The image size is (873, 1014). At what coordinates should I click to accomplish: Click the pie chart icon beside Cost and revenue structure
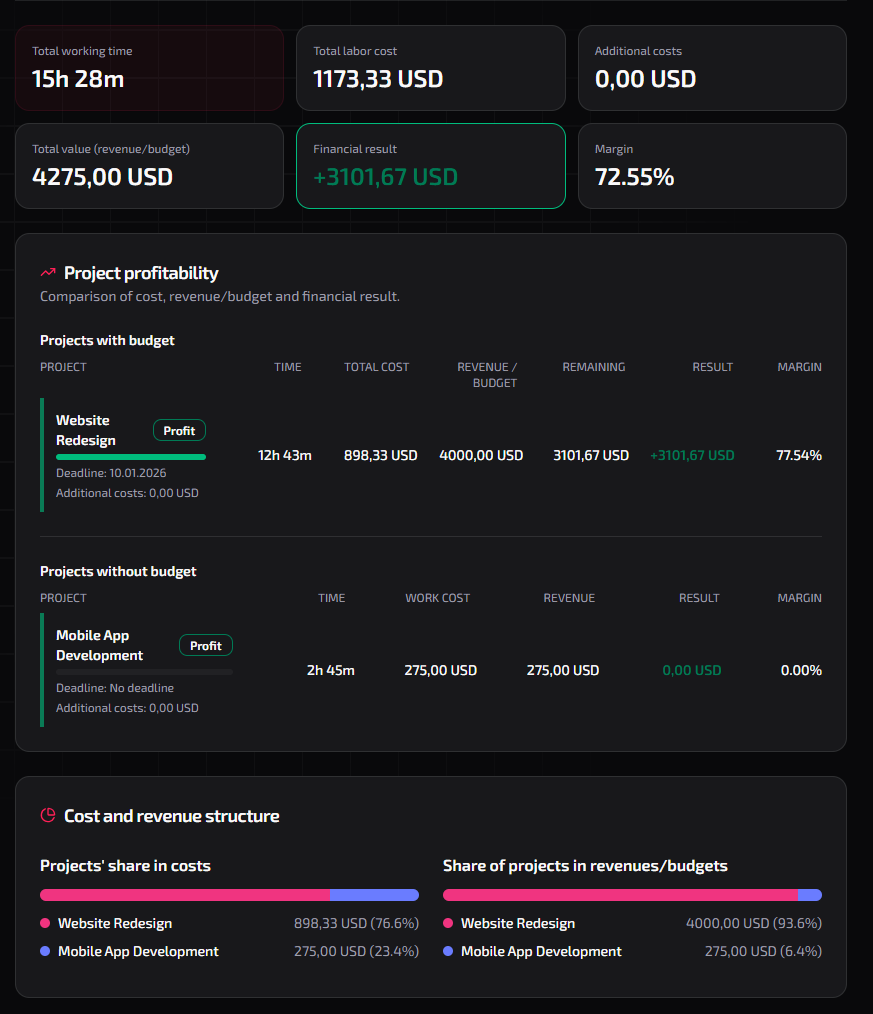48,816
